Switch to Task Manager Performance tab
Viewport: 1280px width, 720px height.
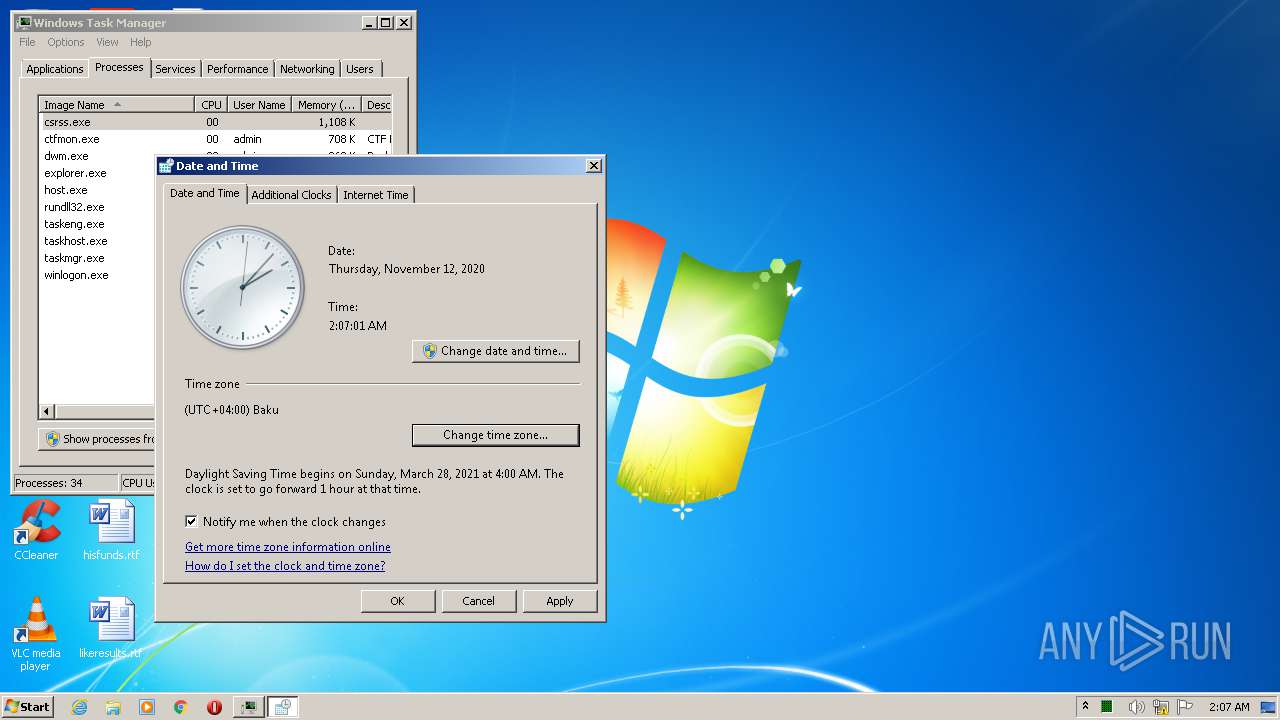[x=238, y=69]
